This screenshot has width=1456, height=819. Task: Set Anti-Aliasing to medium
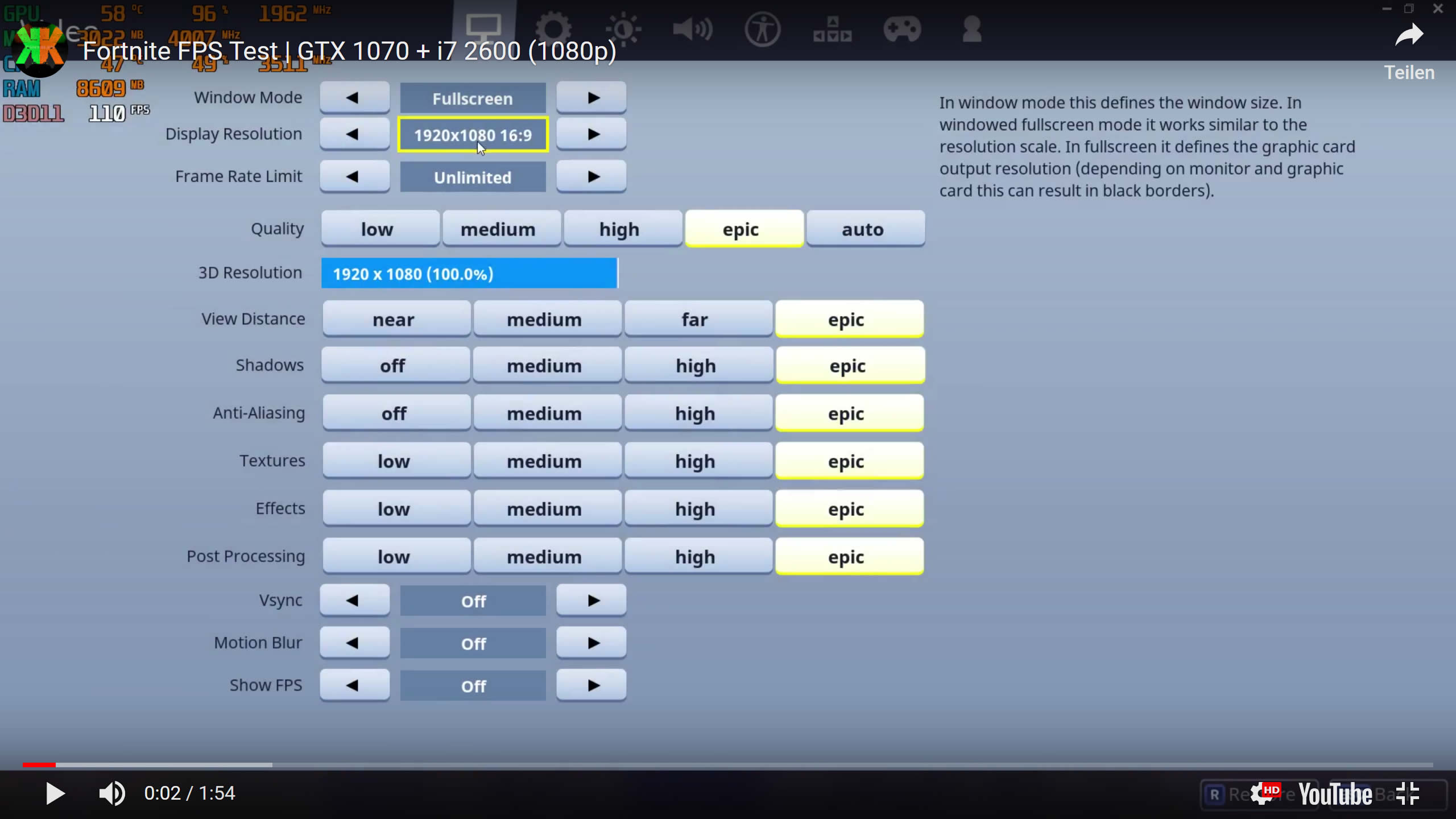coord(544,413)
